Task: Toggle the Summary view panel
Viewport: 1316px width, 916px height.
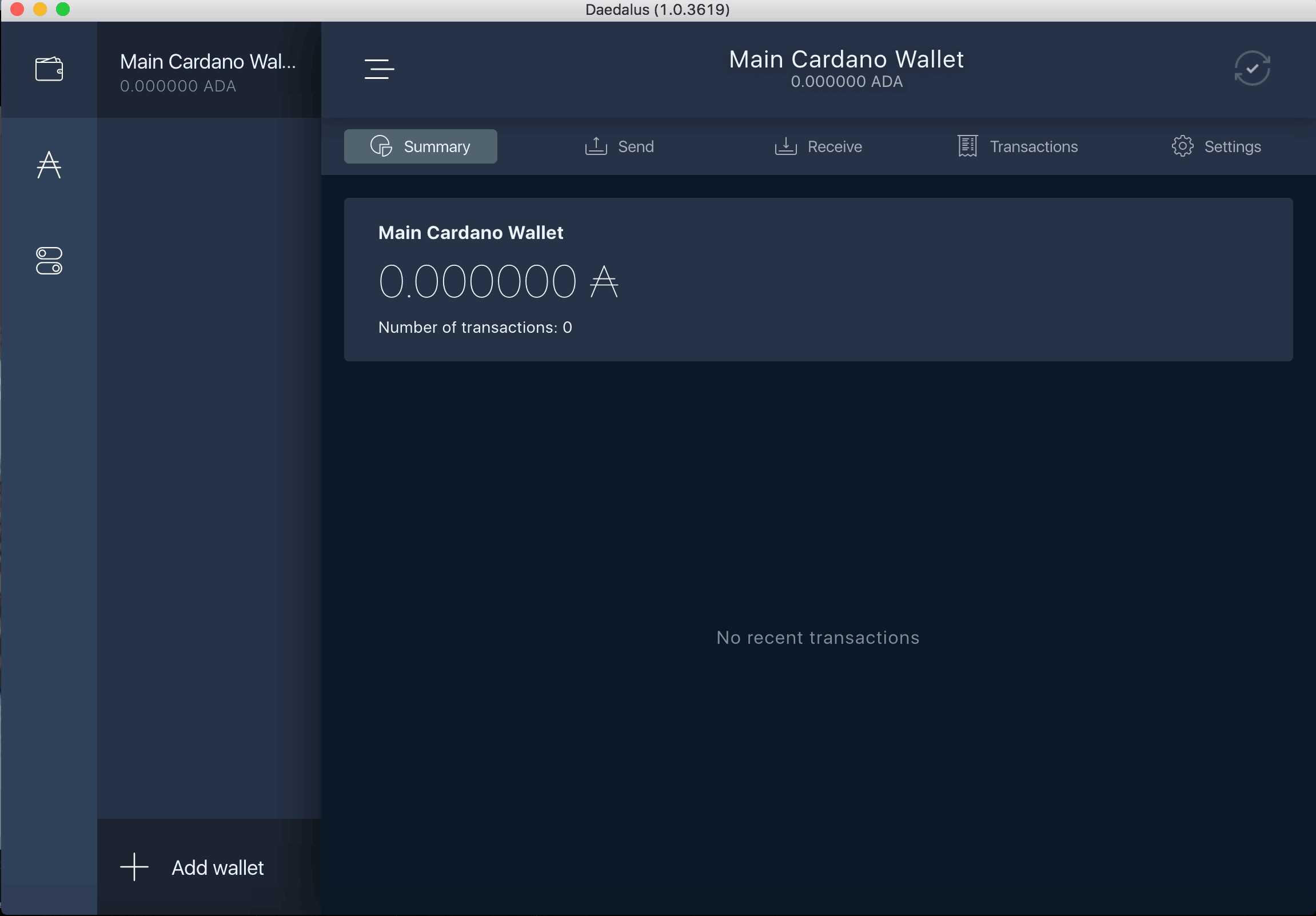Action: 420,146
